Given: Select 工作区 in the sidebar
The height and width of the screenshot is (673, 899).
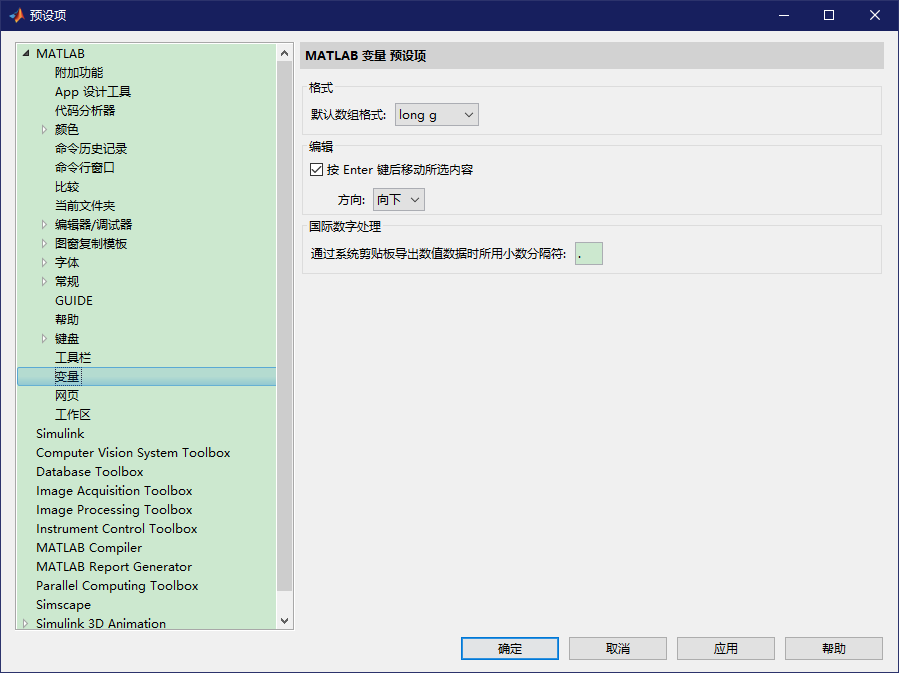Looking at the screenshot, I should (72, 414).
